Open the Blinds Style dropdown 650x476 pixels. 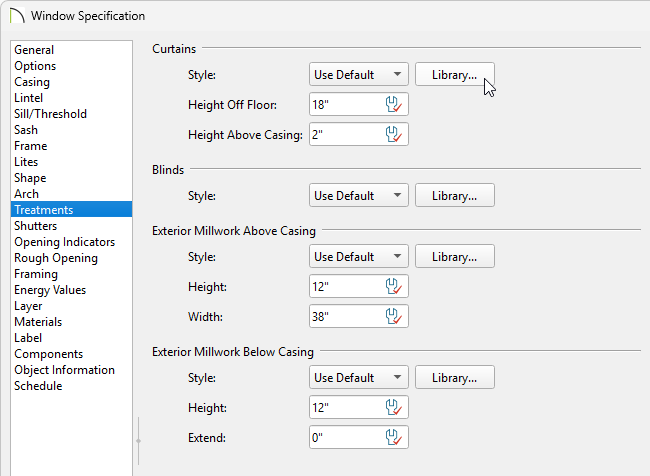point(359,195)
